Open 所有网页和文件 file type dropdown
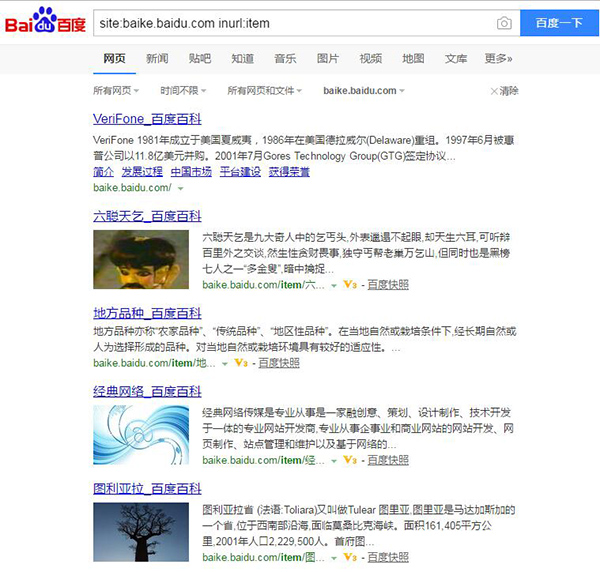600x572 pixels. pos(264,91)
